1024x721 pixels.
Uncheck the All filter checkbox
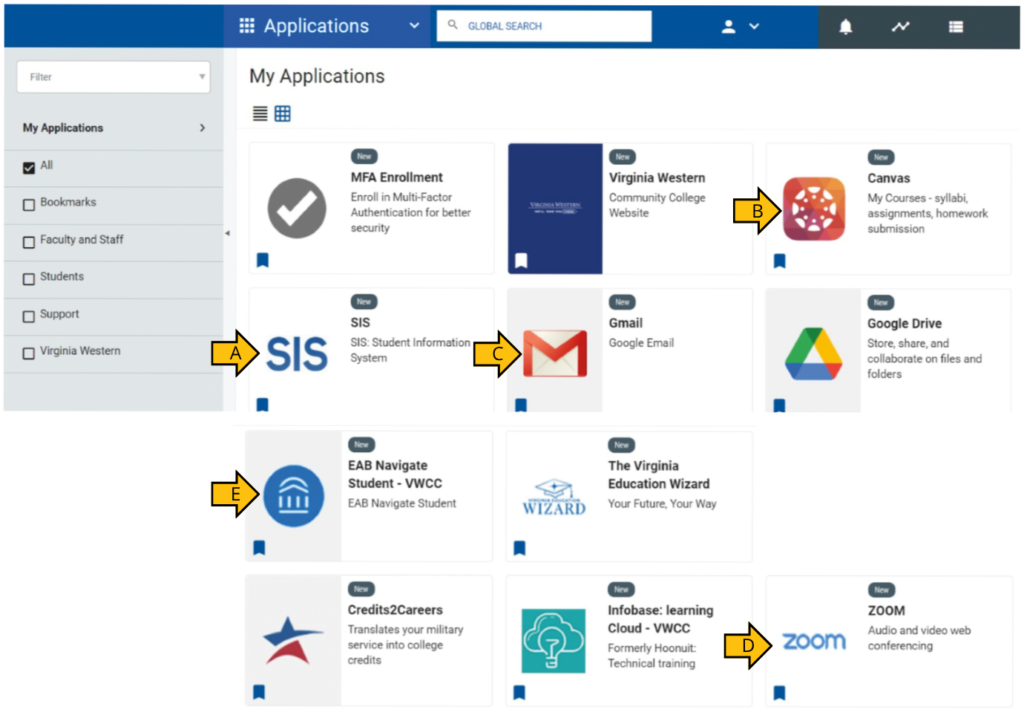[29, 168]
